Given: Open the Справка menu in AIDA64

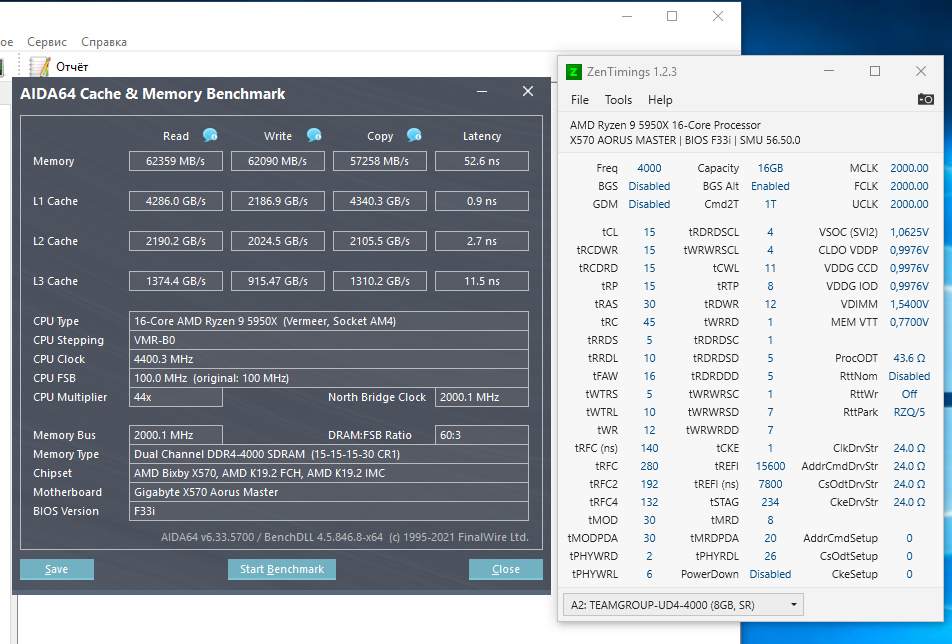Looking at the screenshot, I should (104, 42).
